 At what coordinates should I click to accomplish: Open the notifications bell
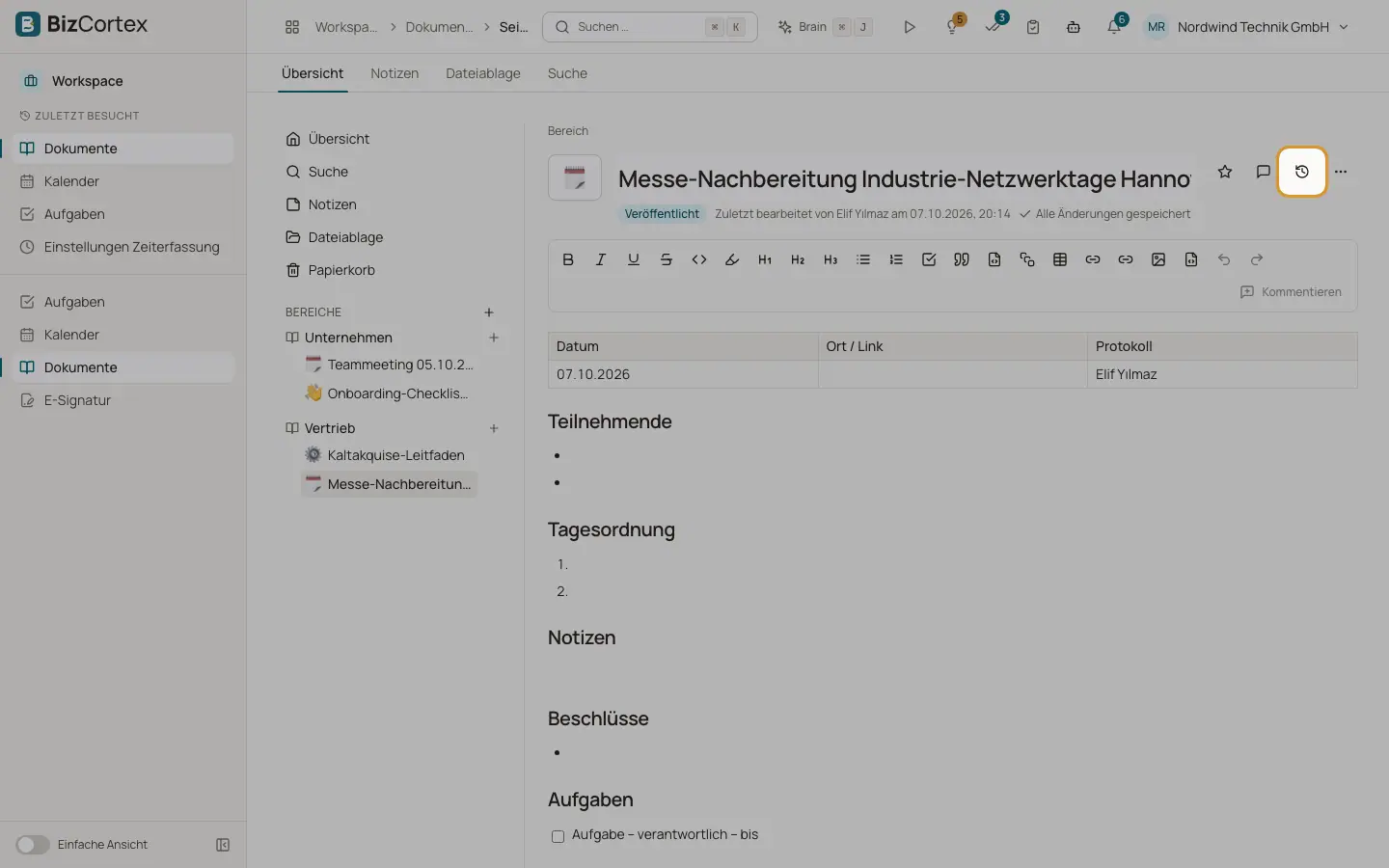[1114, 27]
